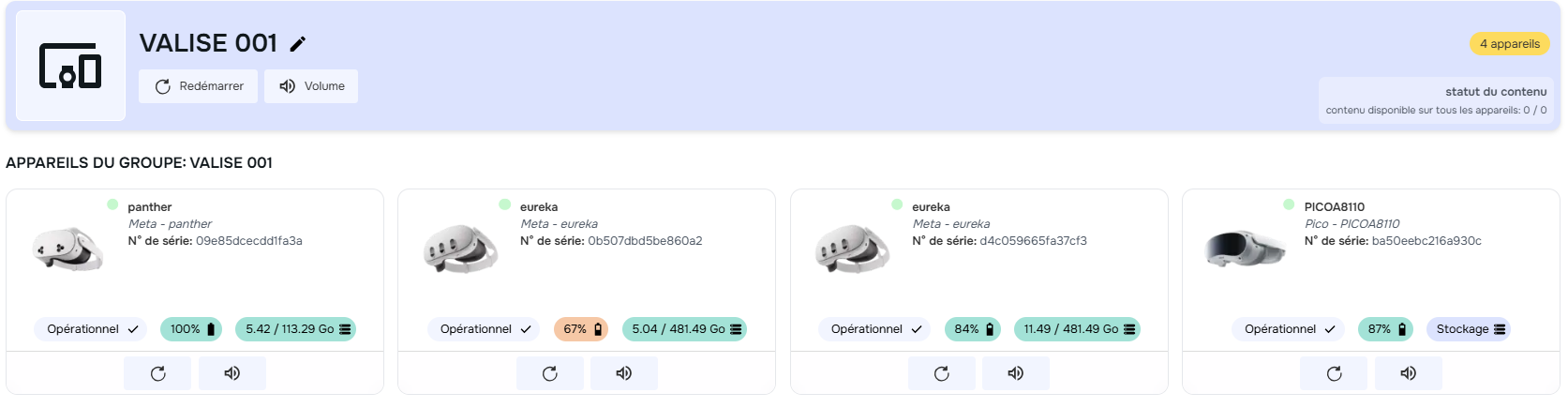Click the Stockage badge on PICOA8110

pyautogui.click(x=1469, y=329)
